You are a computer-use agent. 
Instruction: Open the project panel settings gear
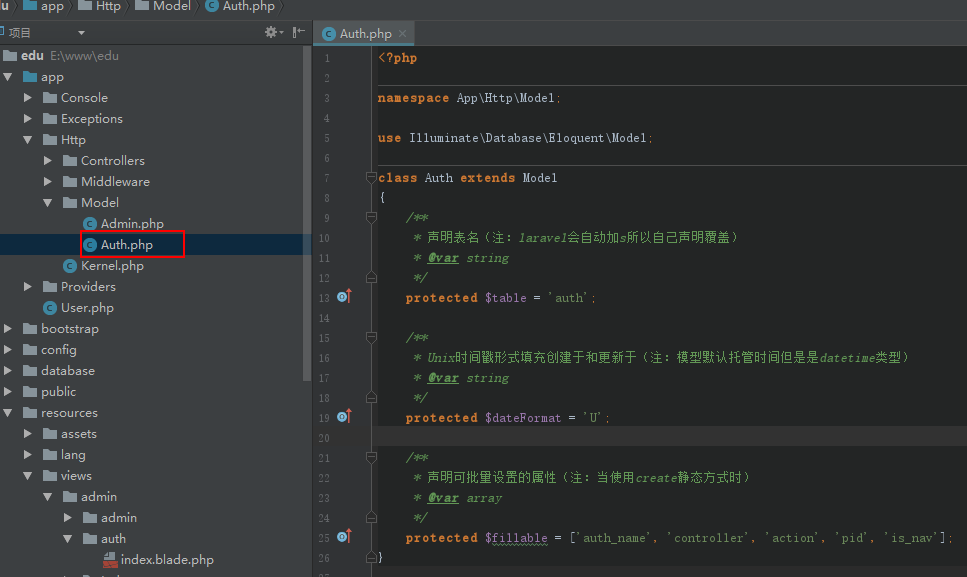(x=270, y=32)
